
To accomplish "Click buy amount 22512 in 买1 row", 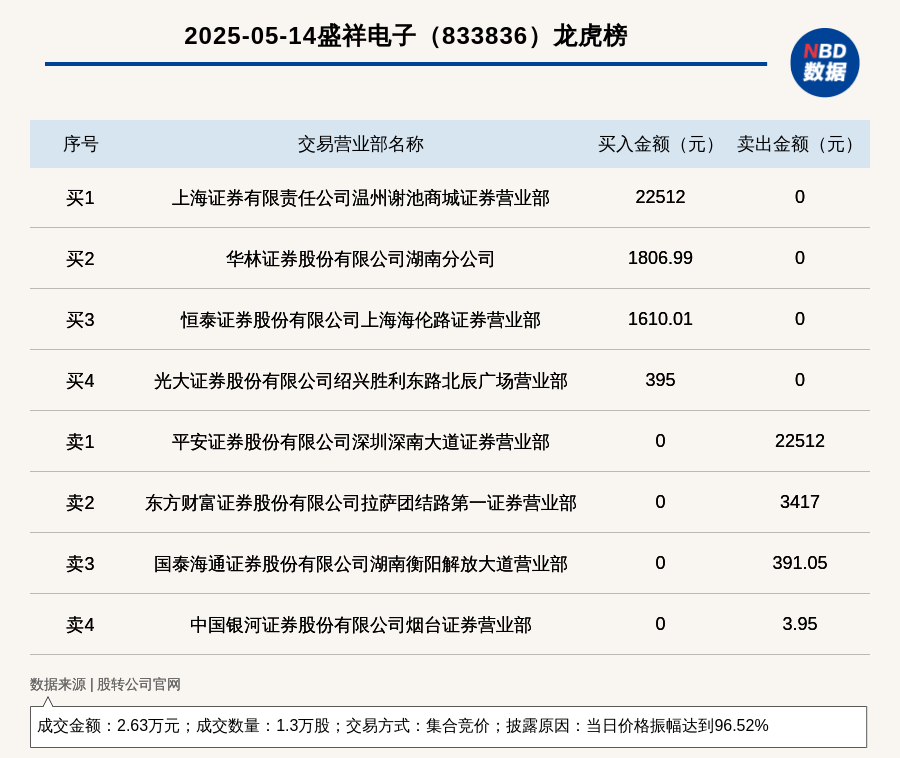I will point(660,197).
